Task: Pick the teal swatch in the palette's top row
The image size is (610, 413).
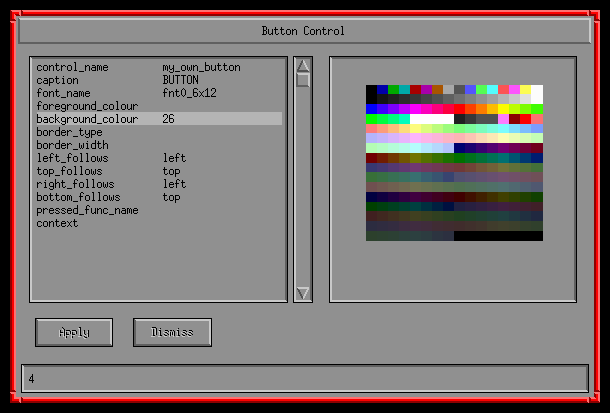Action: coord(404,89)
